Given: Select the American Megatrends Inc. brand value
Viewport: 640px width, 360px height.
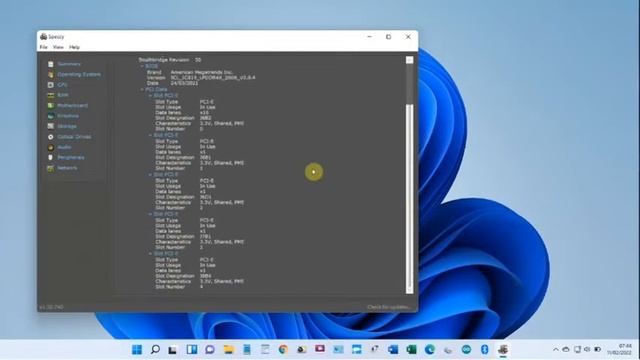Looking at the screenshot, I should click(x=202, y=72).
